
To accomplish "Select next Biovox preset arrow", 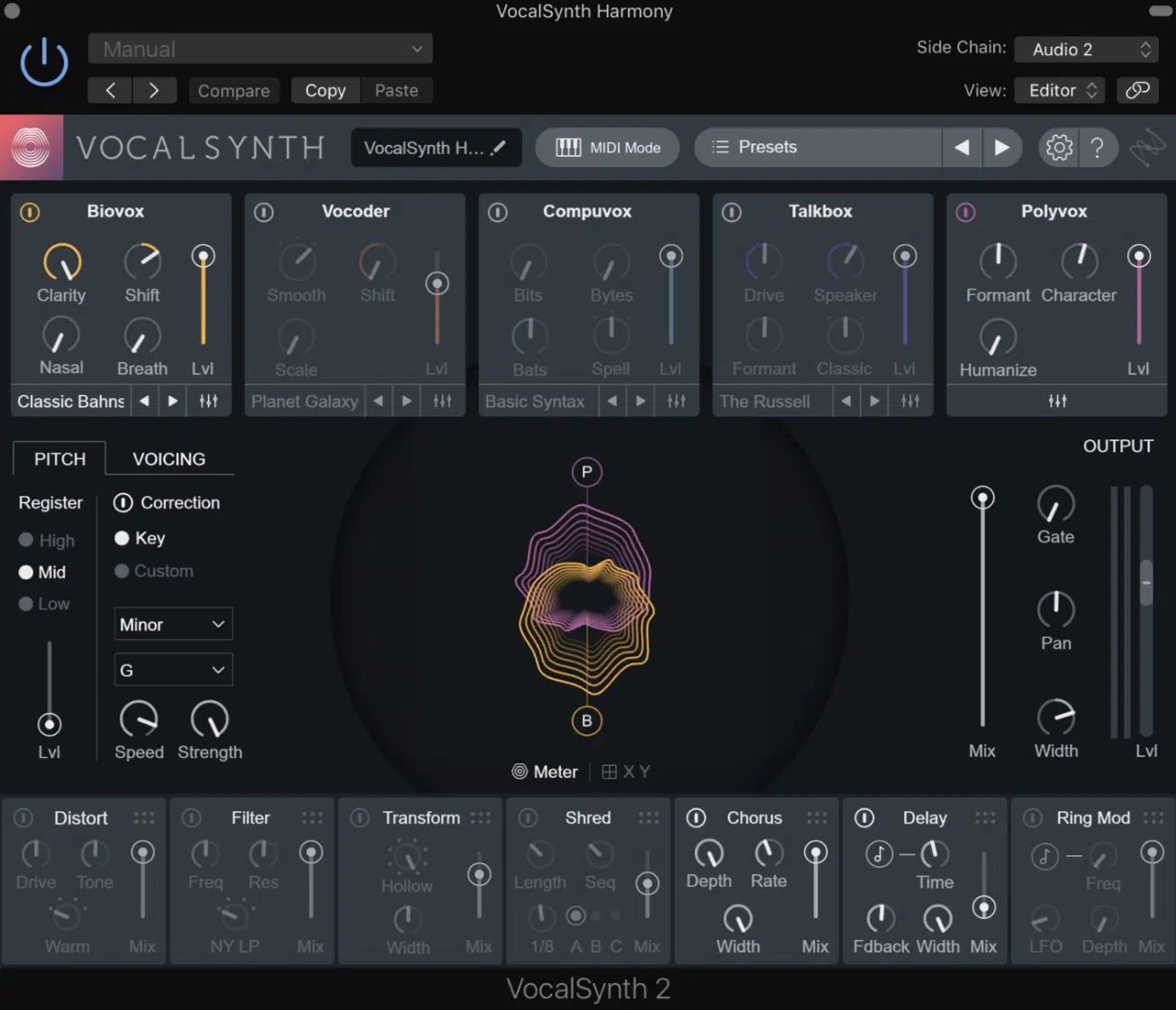I will coord(173,401).
